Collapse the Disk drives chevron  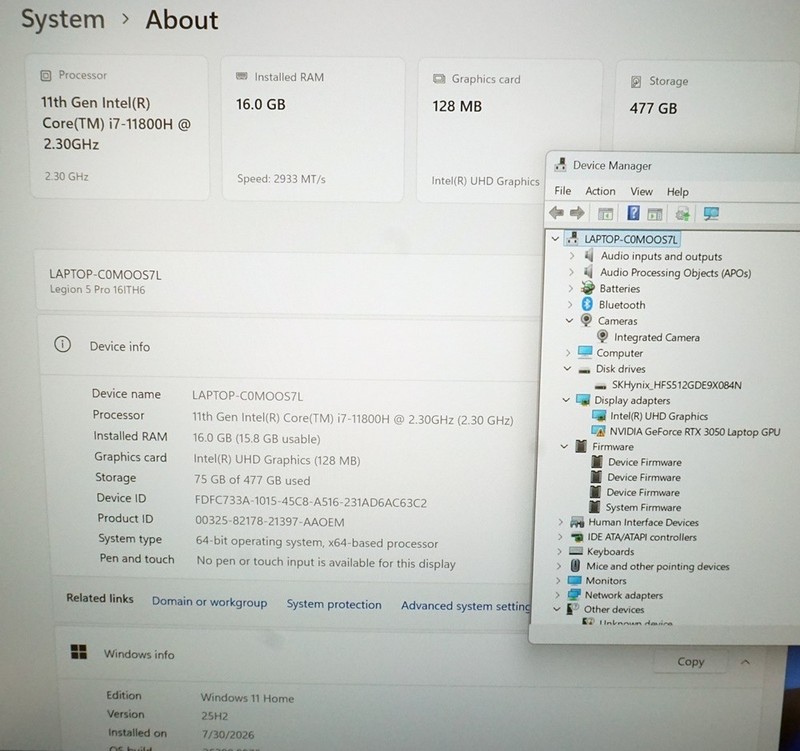pos(567,368)
